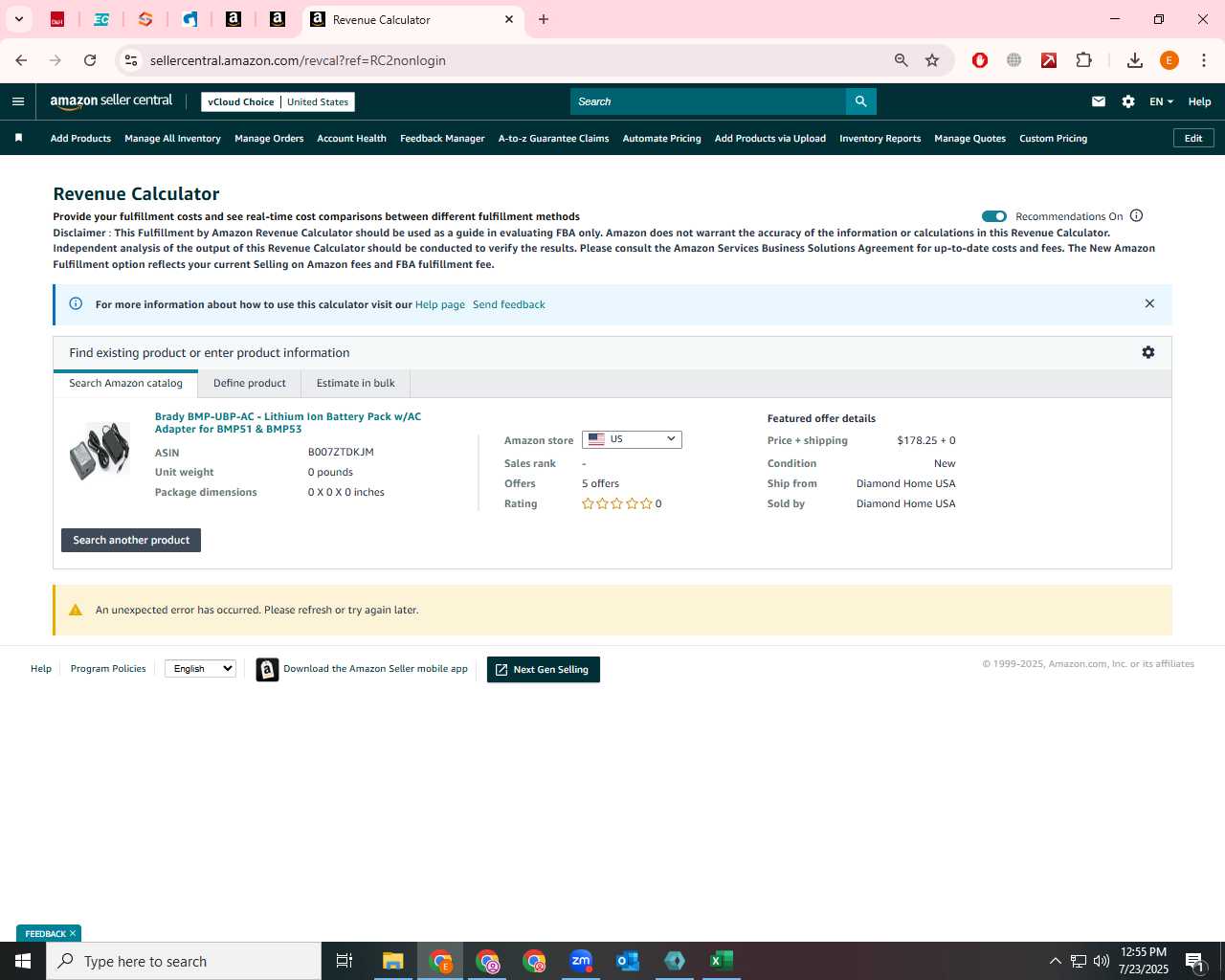Reload the page

90,60
